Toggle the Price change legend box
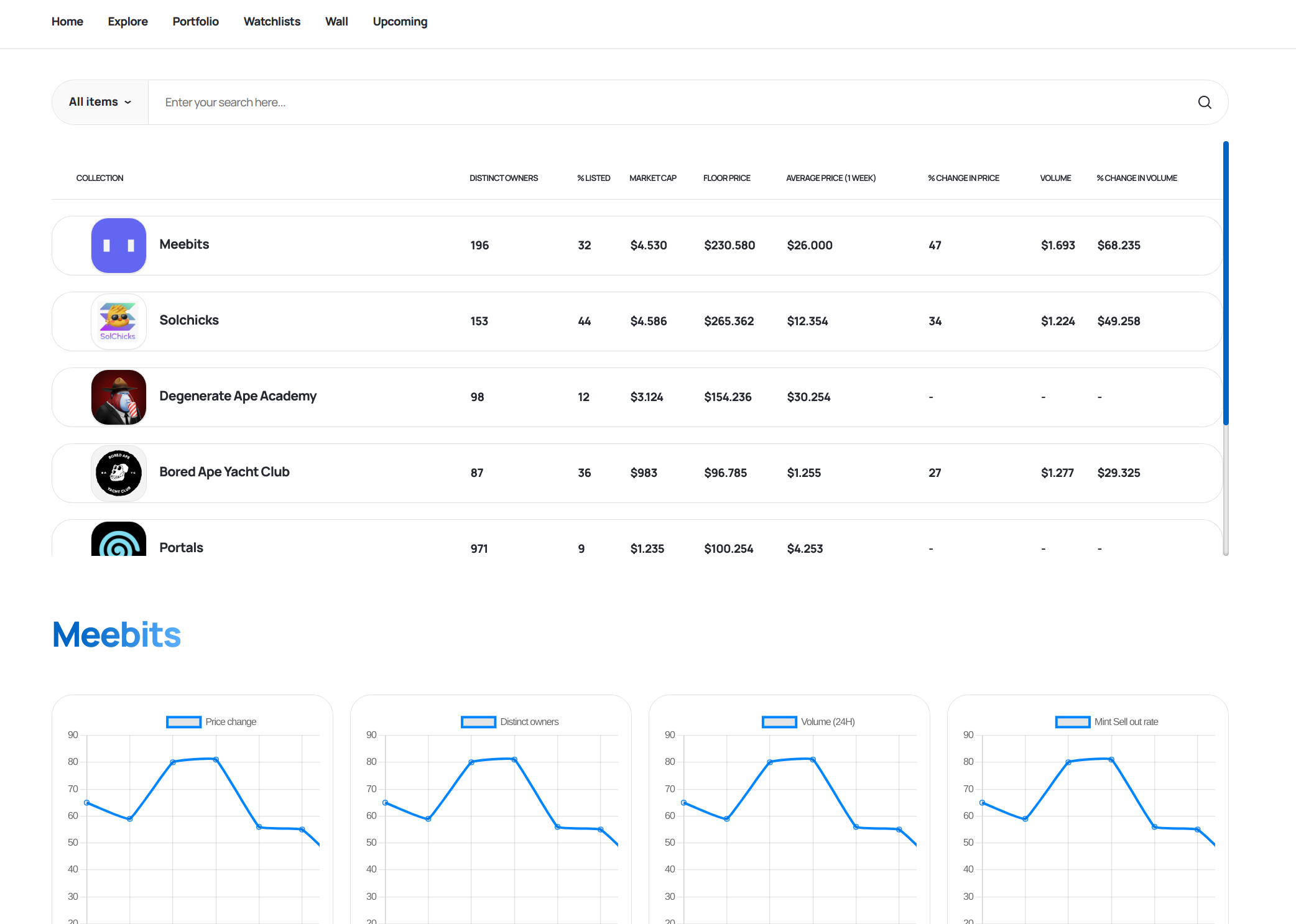 (x=184, y=722)
